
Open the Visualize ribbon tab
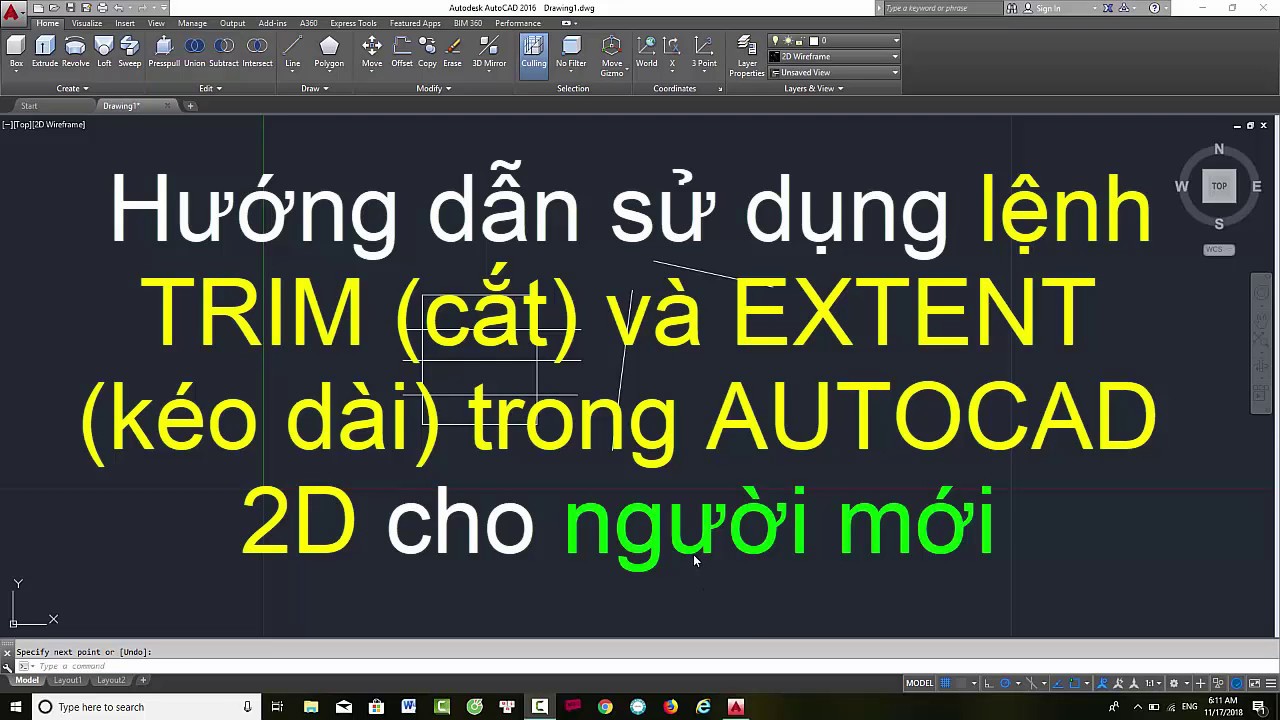[x=86, y=23]
